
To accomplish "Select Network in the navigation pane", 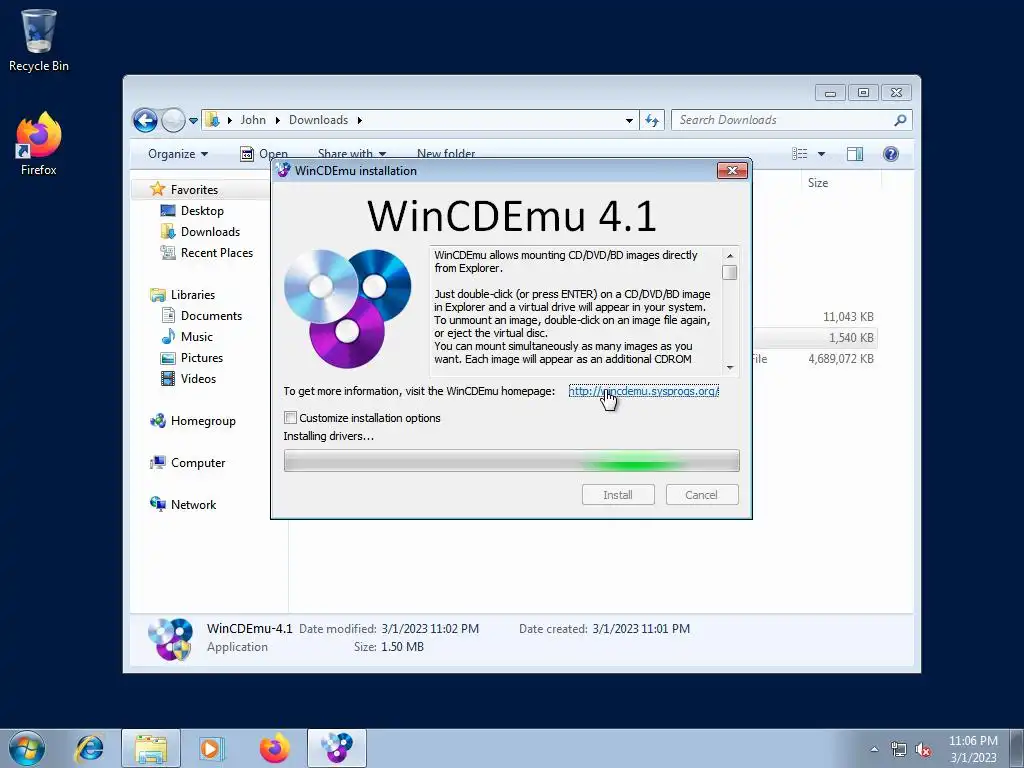I will coord(193,505).
